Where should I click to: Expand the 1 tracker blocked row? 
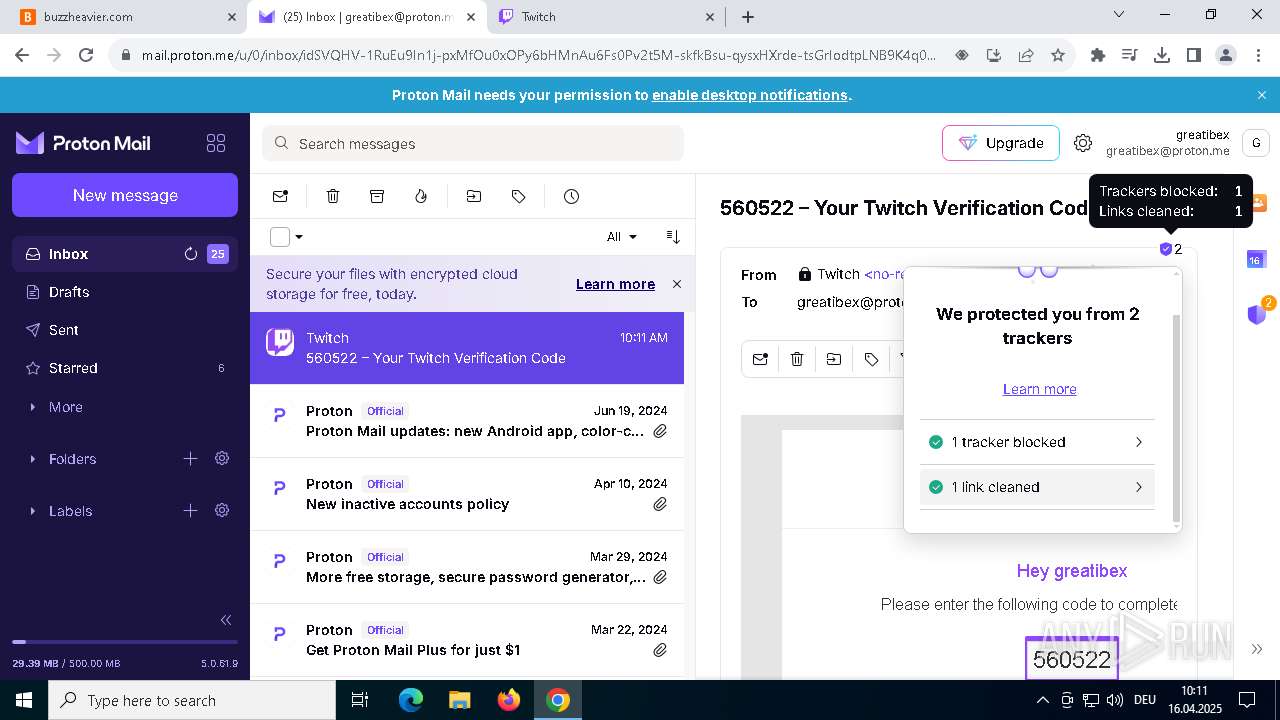[x=1037, y=442]
